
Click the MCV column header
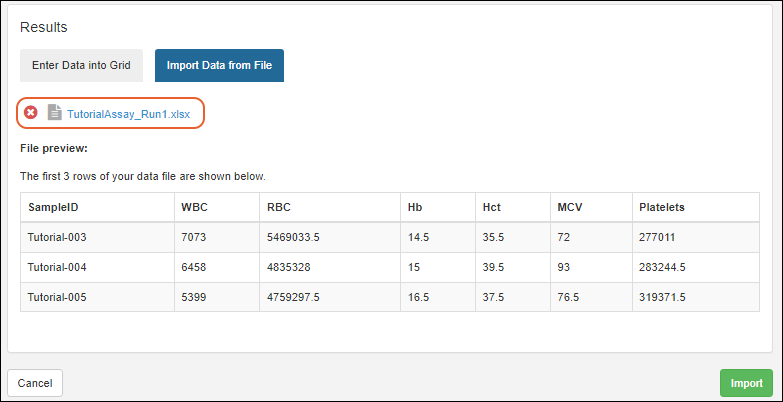point(570,207)
